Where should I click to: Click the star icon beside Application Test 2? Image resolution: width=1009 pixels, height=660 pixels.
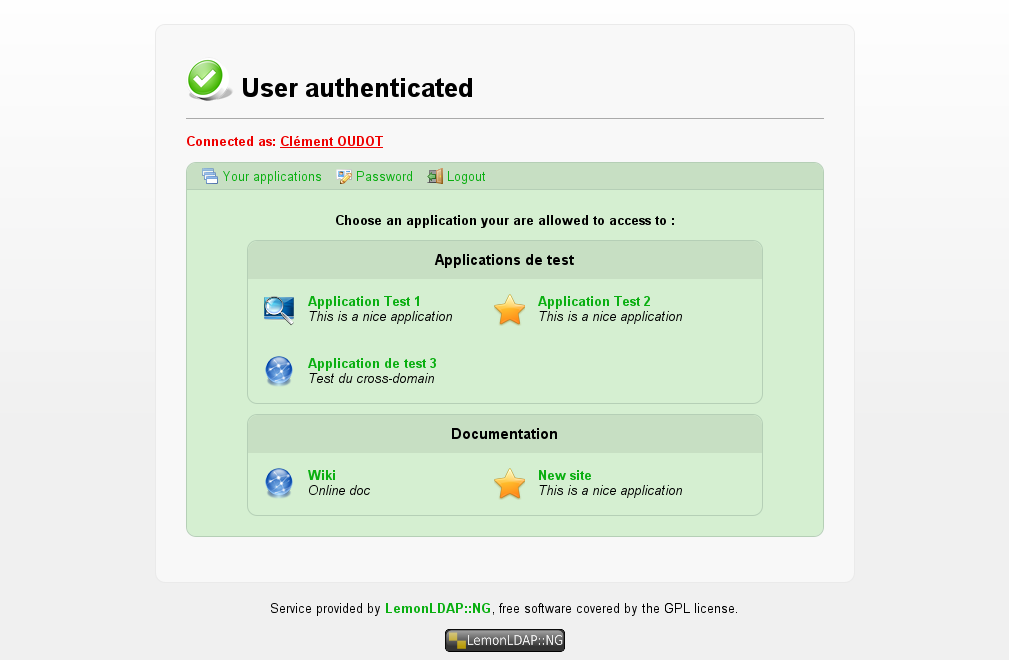pyautogui.click(x=509, y=310)
